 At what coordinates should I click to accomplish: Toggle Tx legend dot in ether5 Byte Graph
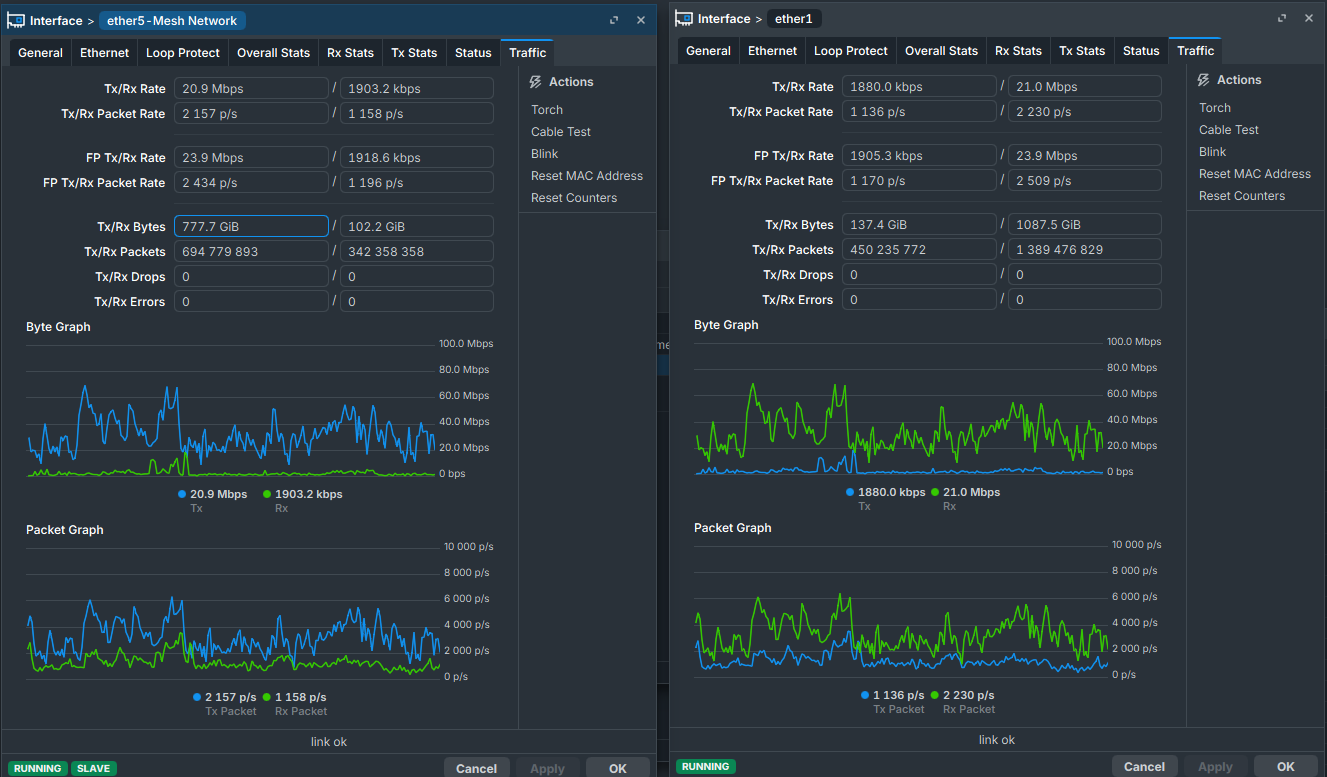point(182,494)
